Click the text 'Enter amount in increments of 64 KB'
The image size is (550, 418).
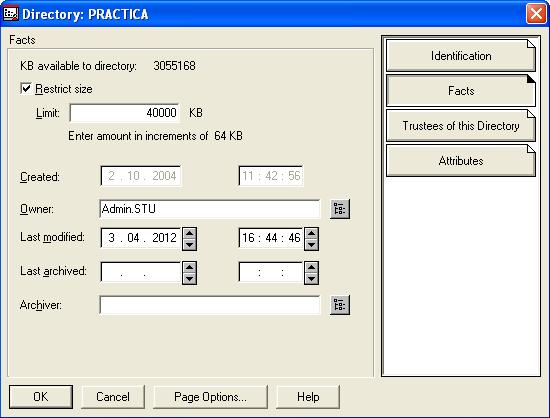155,136
